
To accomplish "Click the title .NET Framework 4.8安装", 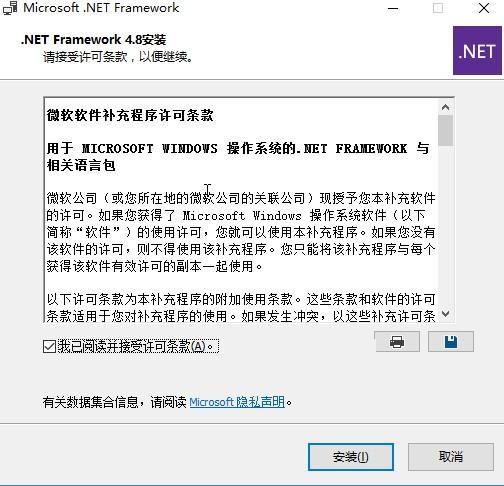I will [x=93, y=40].
